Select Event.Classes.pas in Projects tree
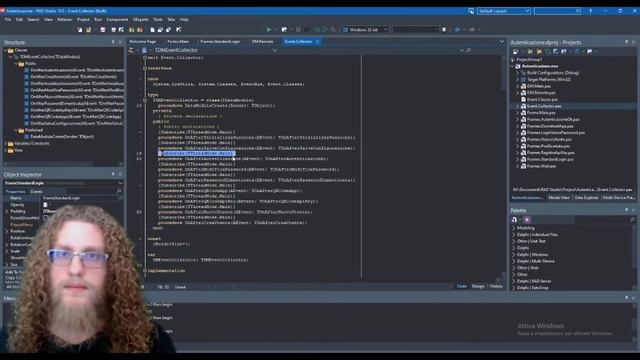Viewport: 640px width, 360px height. (x=542, y=100)
